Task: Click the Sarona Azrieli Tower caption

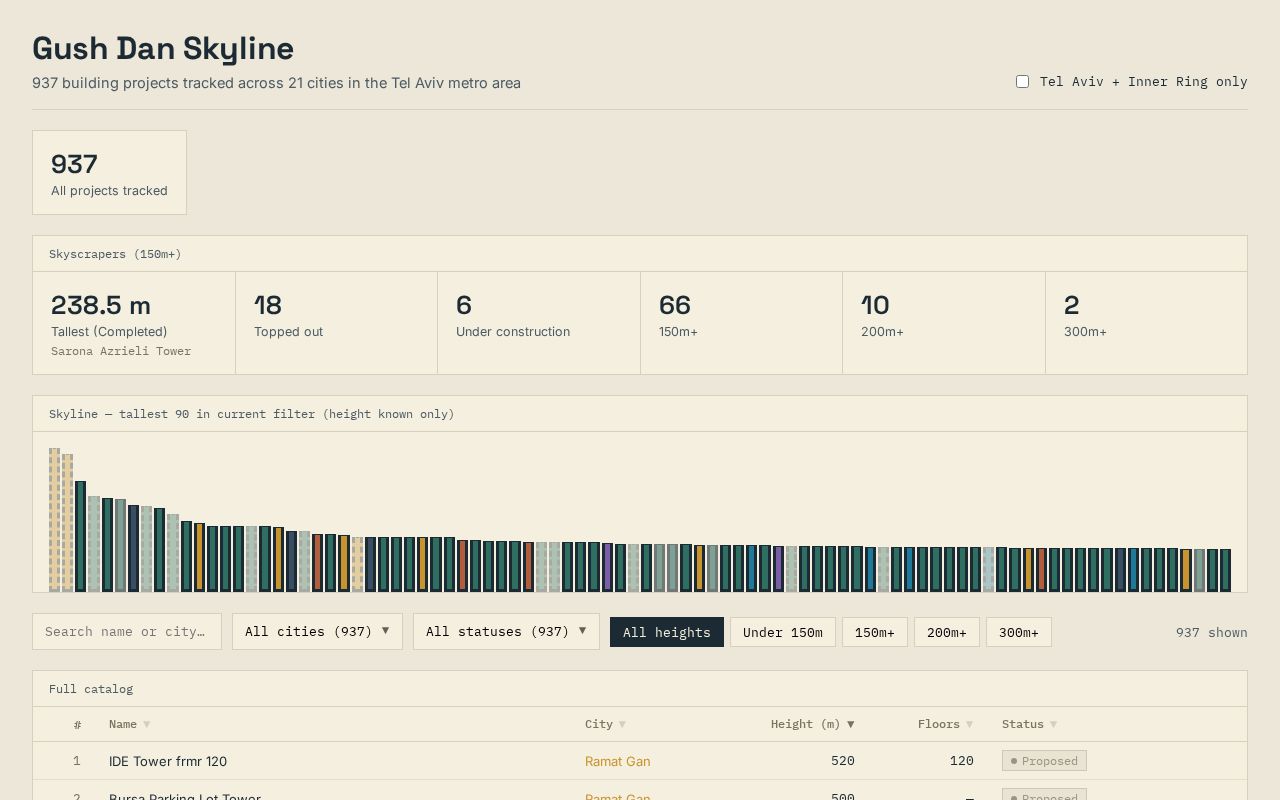Action: click(121, 351)
